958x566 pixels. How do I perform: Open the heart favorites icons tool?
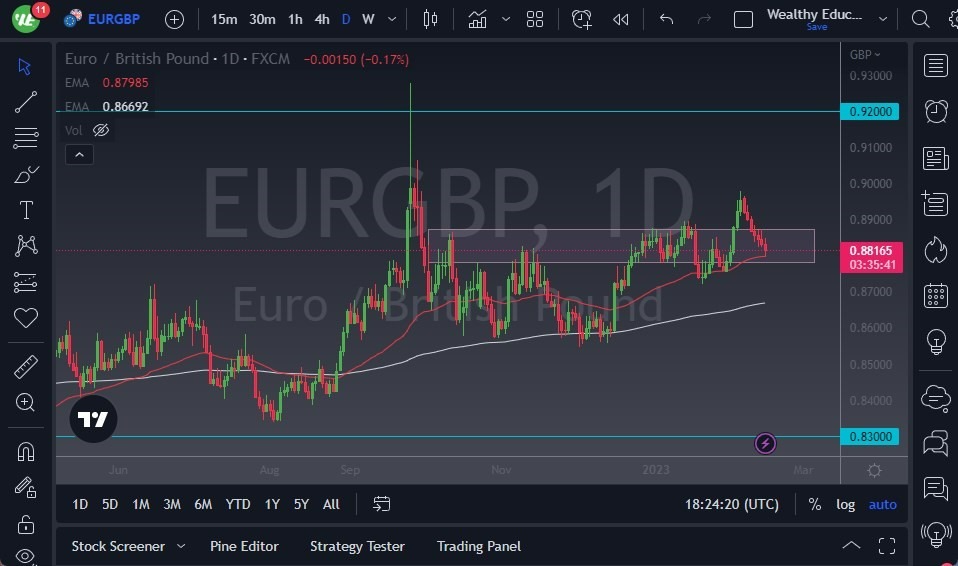point(26,318)
